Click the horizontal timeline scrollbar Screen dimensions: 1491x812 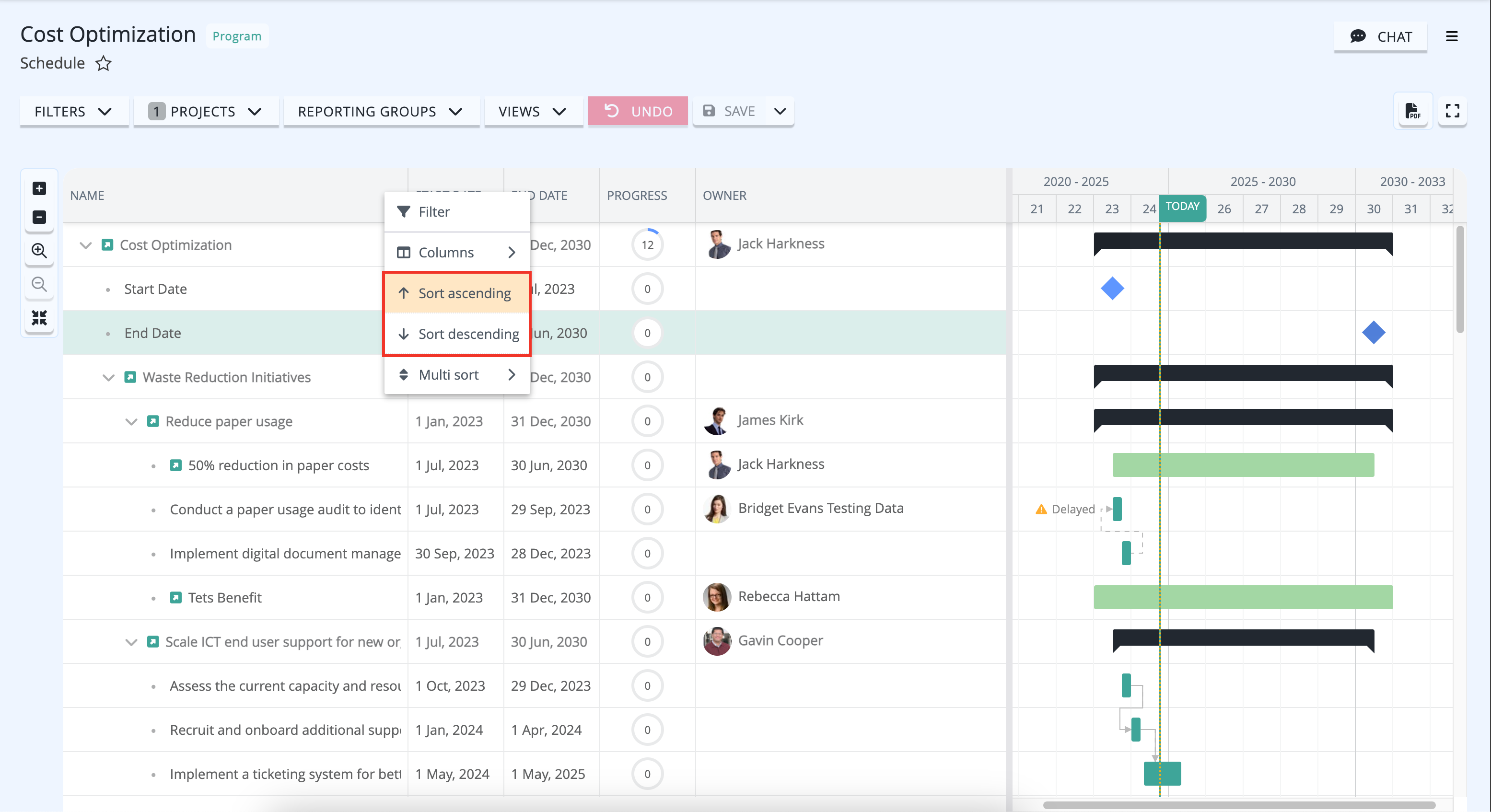tap(1239, 805)
